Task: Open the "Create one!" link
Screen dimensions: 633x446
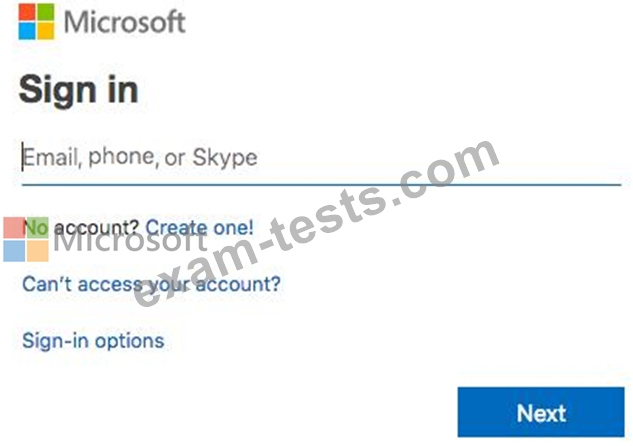Action: pyautogui.click(x=199, y=228)
